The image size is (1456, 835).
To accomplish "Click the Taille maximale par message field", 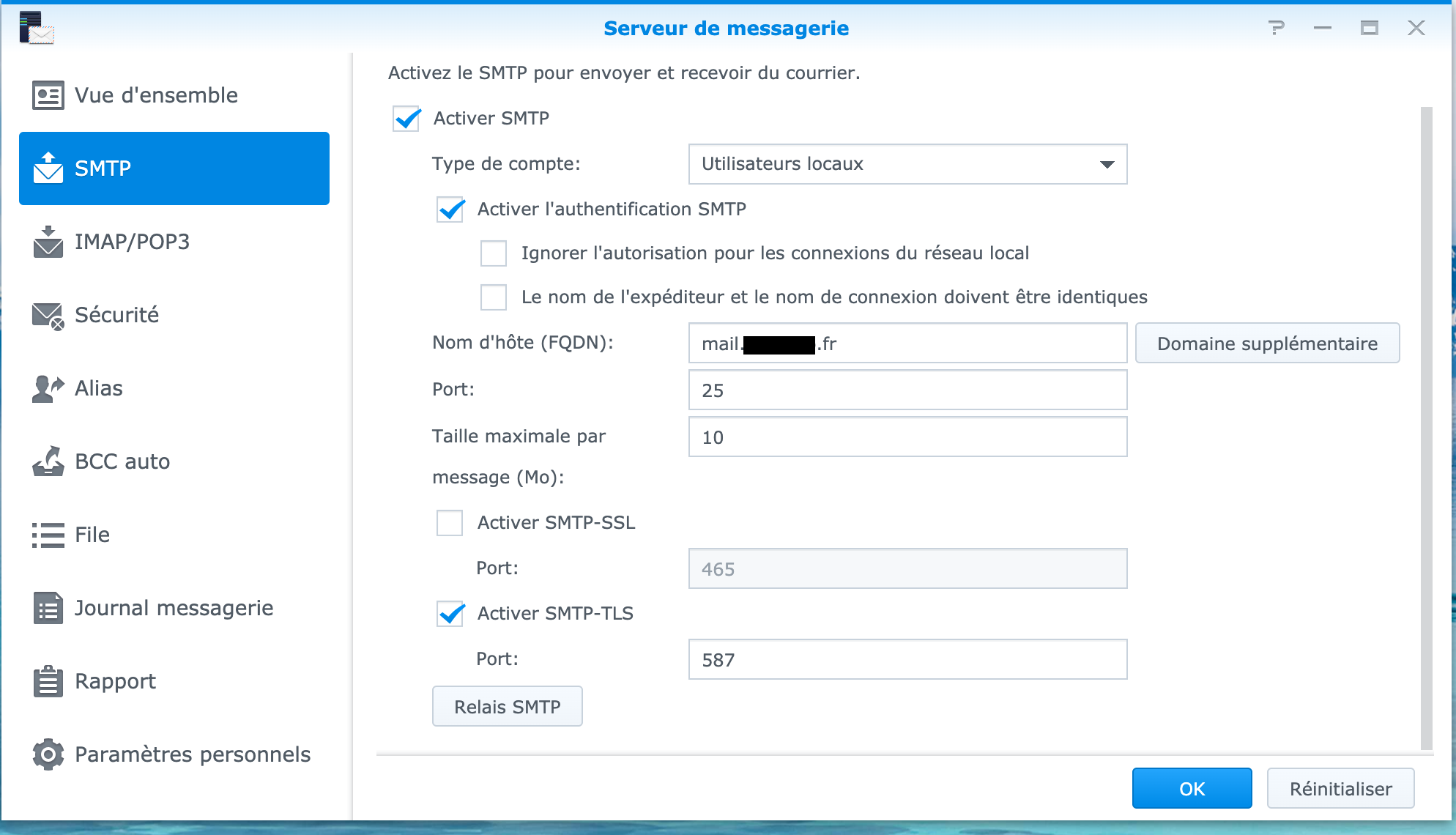I will (907, 437).
